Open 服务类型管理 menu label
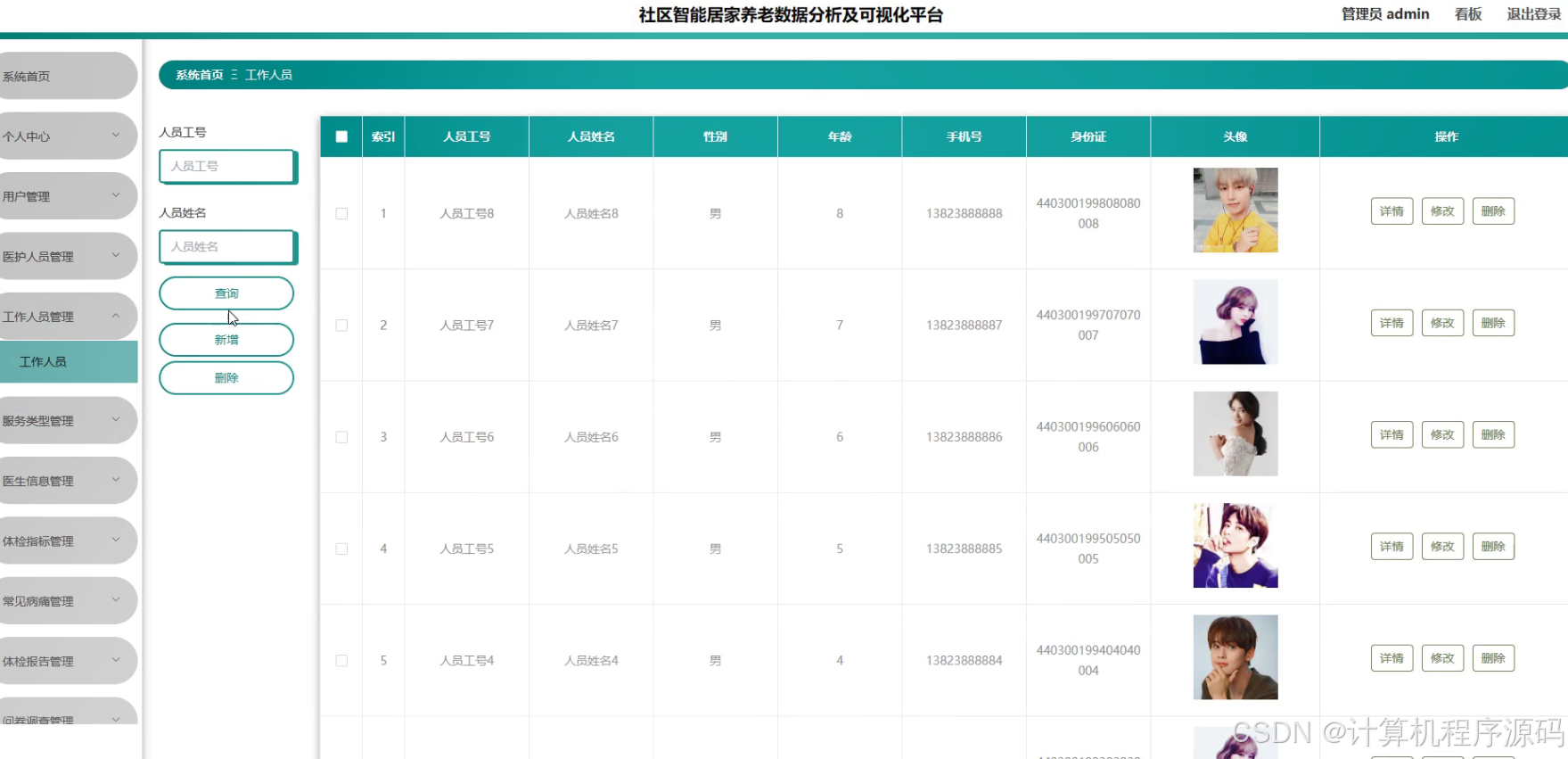The width and height of the screenshot is (1568, 759). (37, 421)
